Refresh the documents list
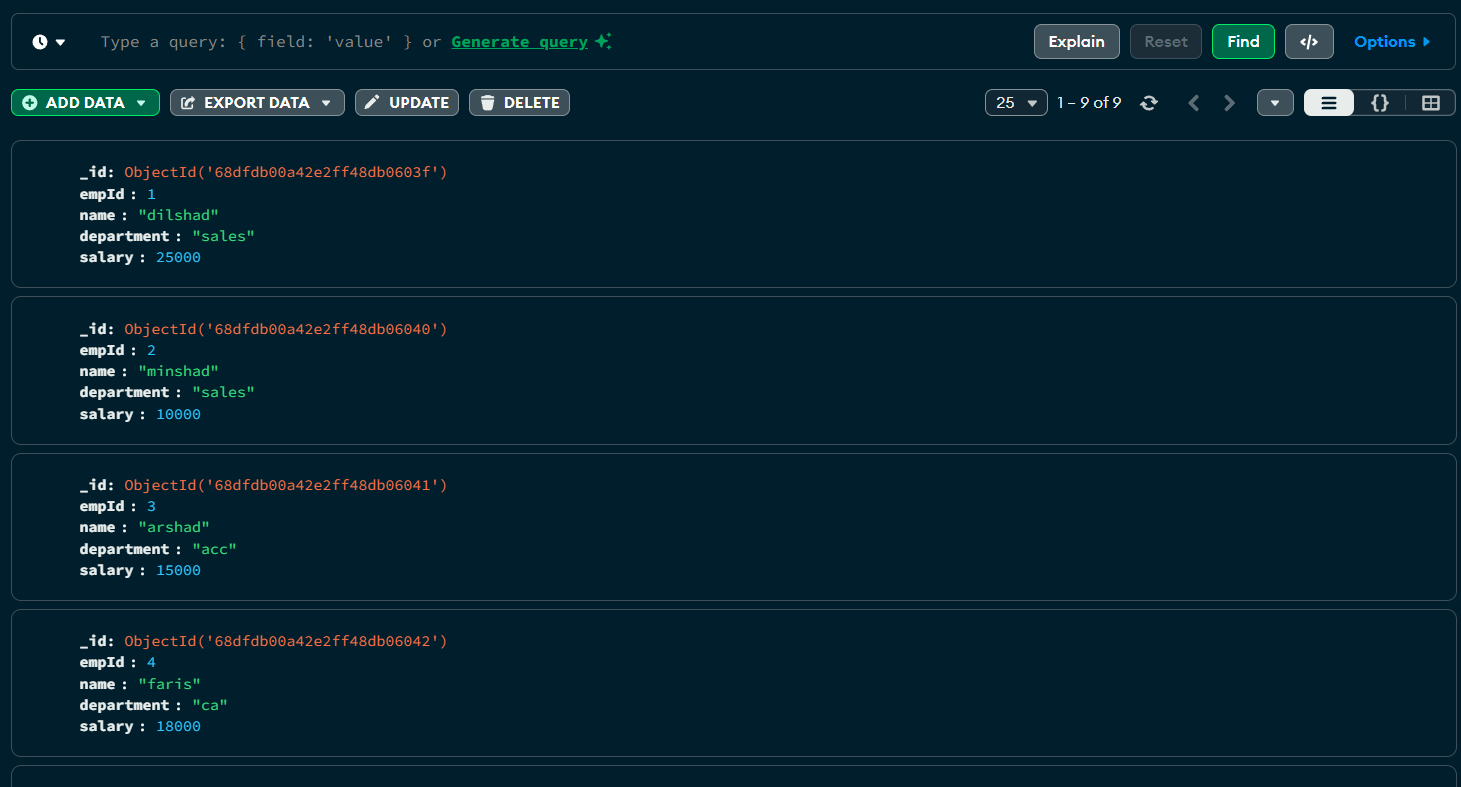This screenshot has height=787, width=1461. (1149, 102)
